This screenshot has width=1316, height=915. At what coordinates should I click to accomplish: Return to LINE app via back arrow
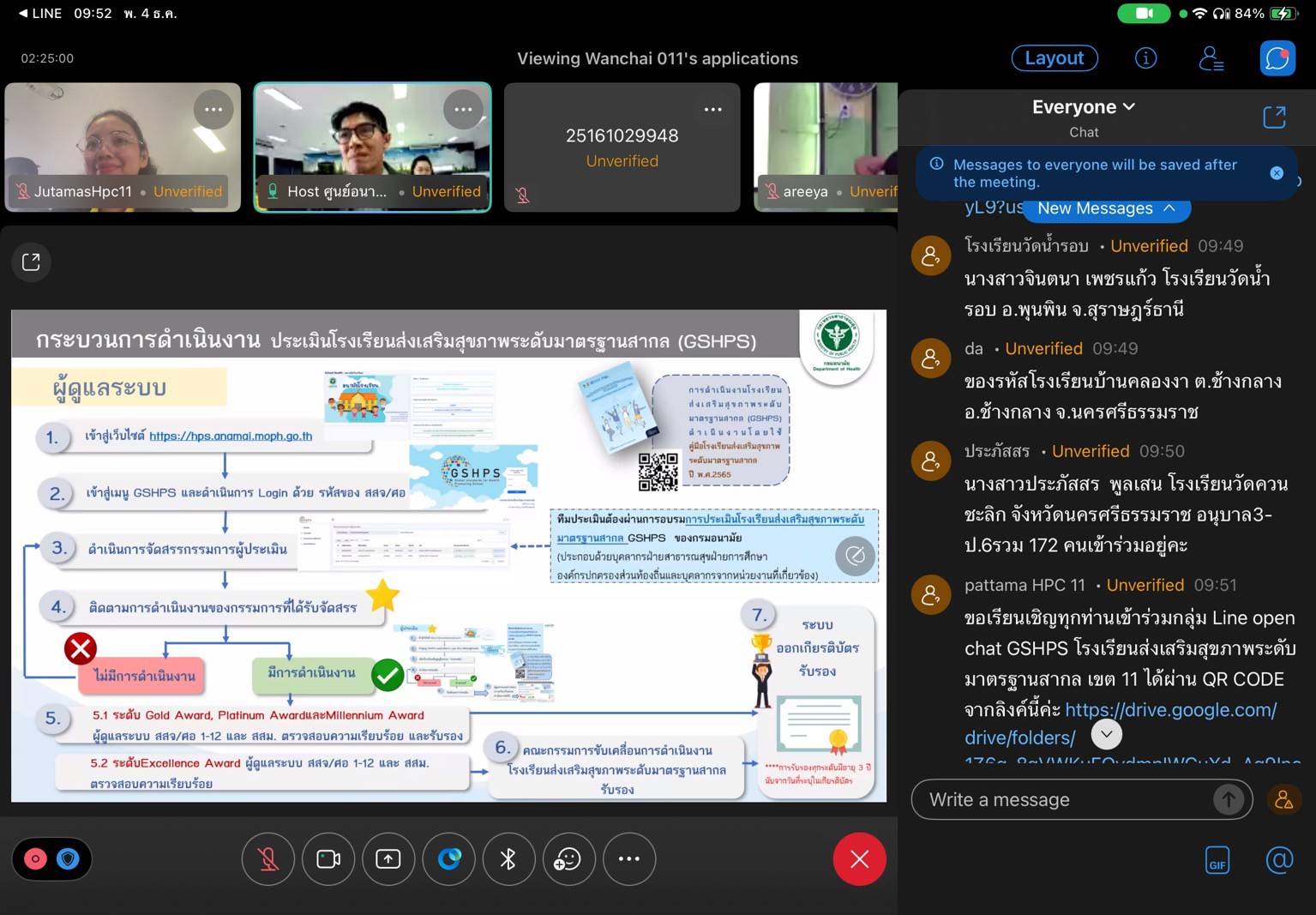point(40,14)
